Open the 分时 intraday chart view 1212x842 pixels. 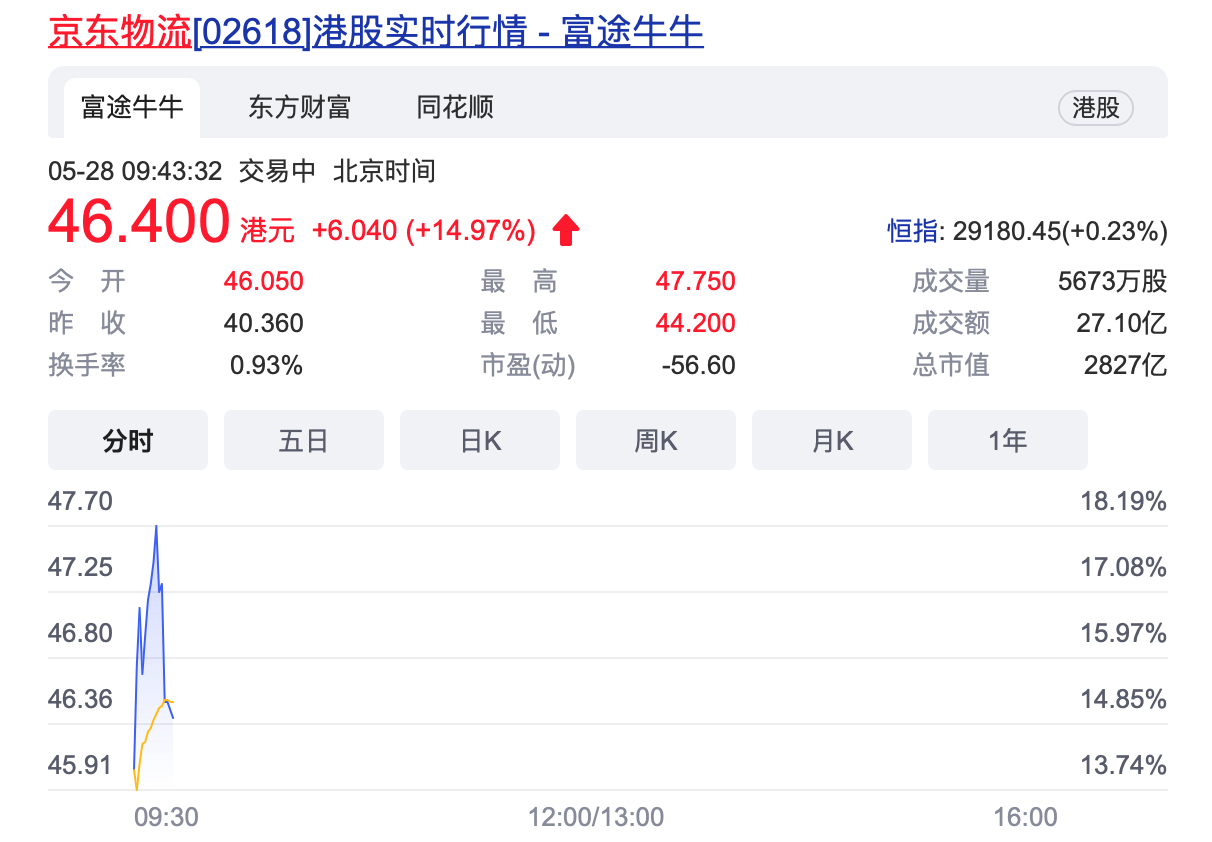(x=127, y=440)
